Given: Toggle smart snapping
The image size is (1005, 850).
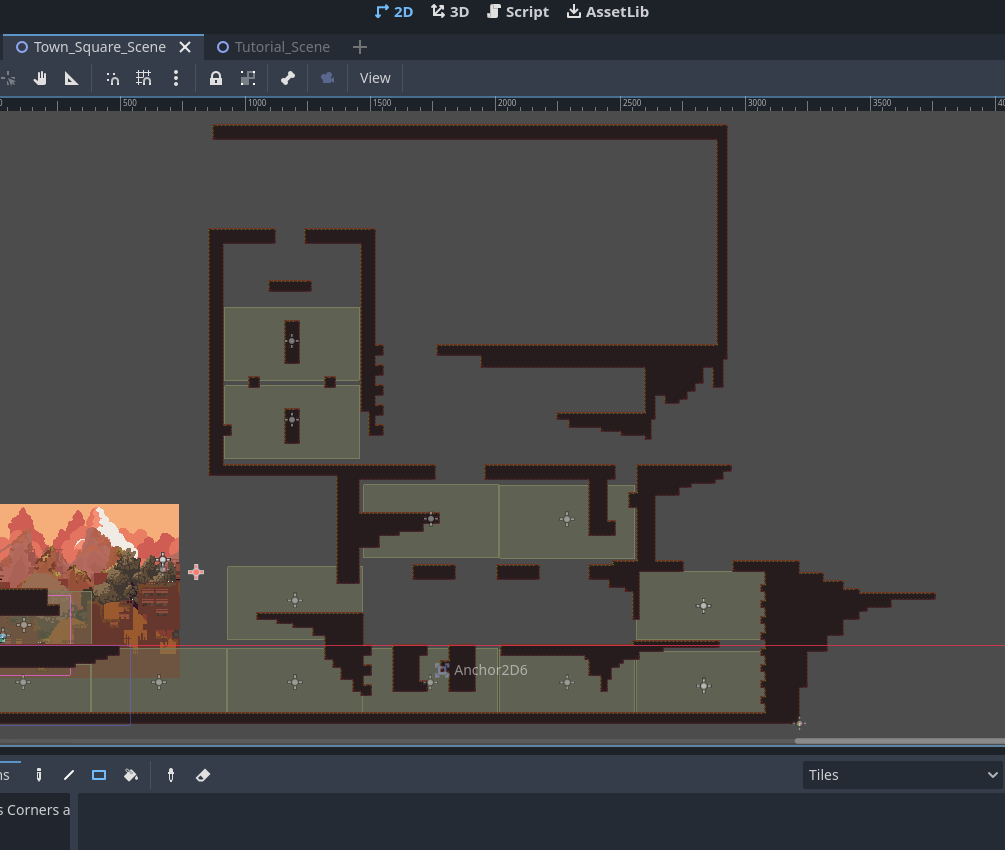Looking at the screenshot, I should tap(113, 78).
